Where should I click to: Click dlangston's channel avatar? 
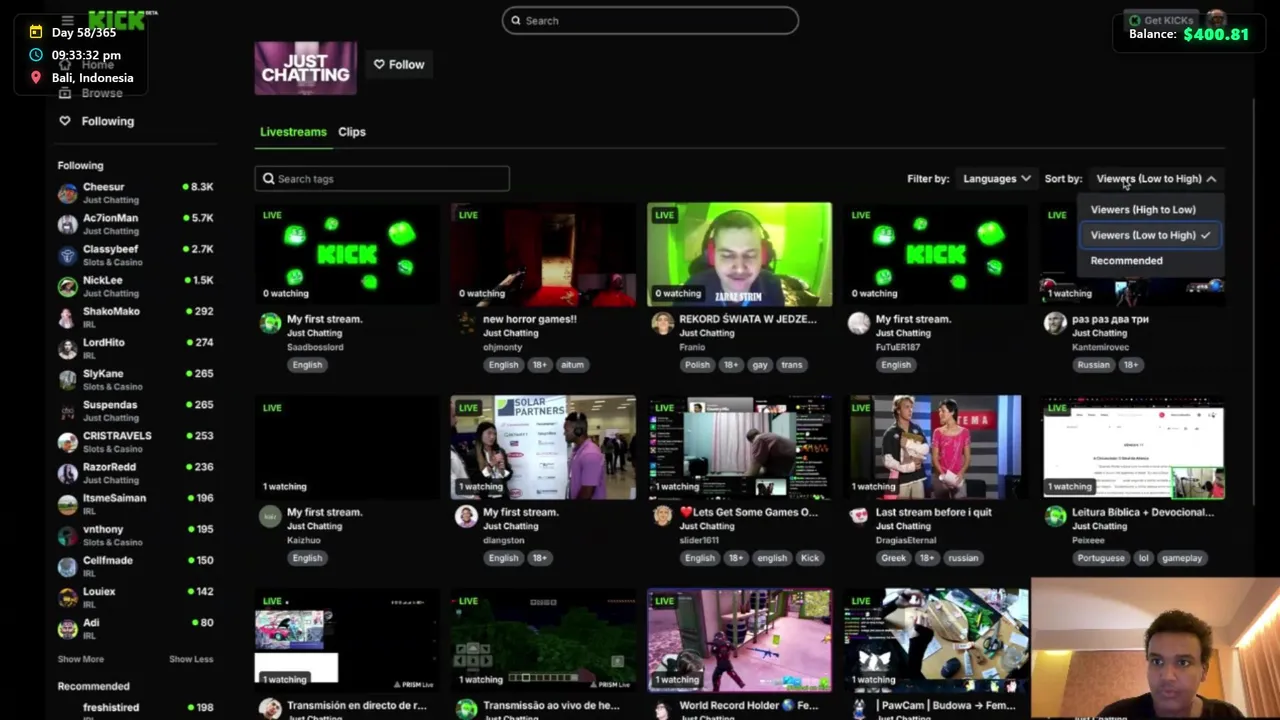(466, 516)
